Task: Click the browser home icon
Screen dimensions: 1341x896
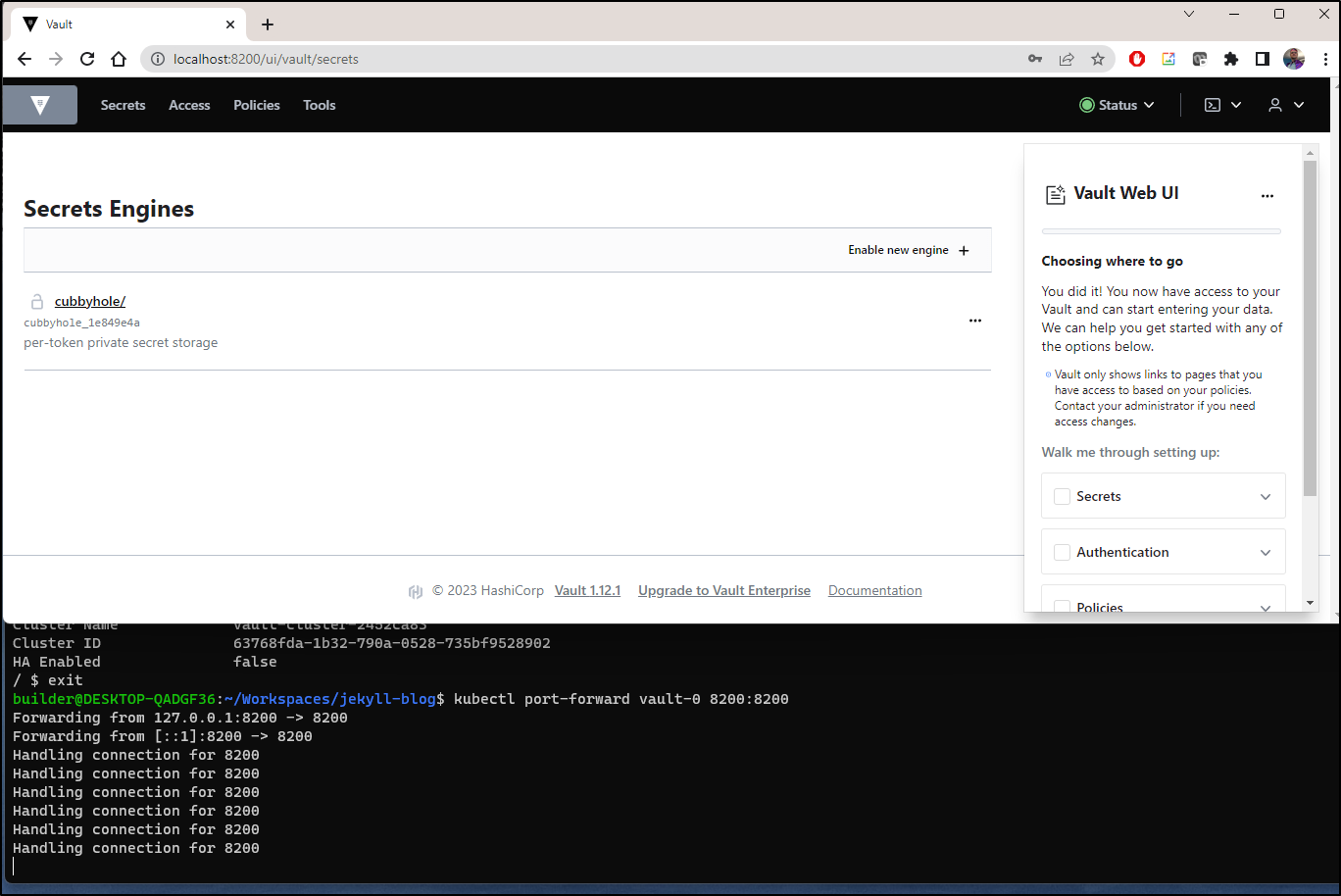Action: [119, 59]
